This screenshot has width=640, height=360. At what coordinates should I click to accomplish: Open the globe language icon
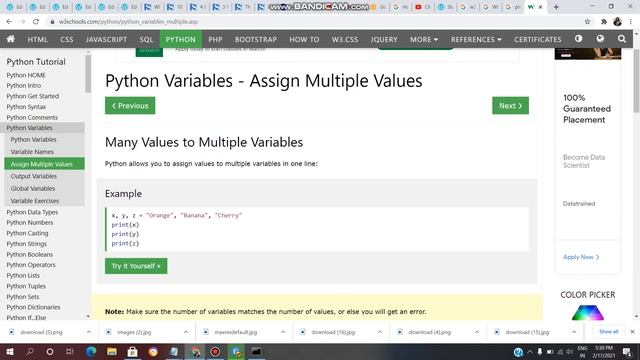click(600, 39)
